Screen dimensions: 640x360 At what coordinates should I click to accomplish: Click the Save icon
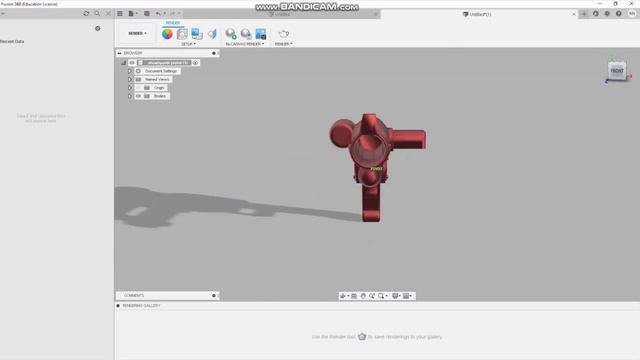click(147, 13)
